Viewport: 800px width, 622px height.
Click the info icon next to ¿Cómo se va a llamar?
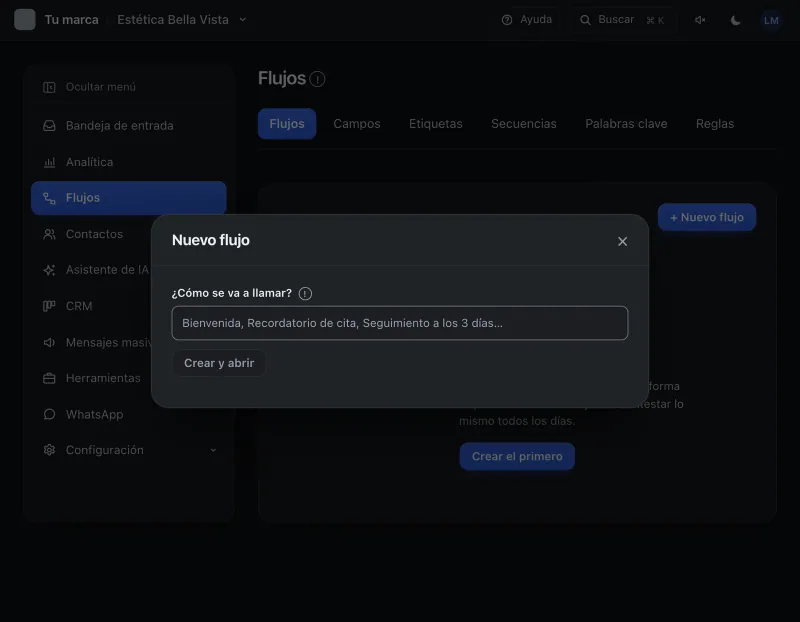tap(305, 293)
